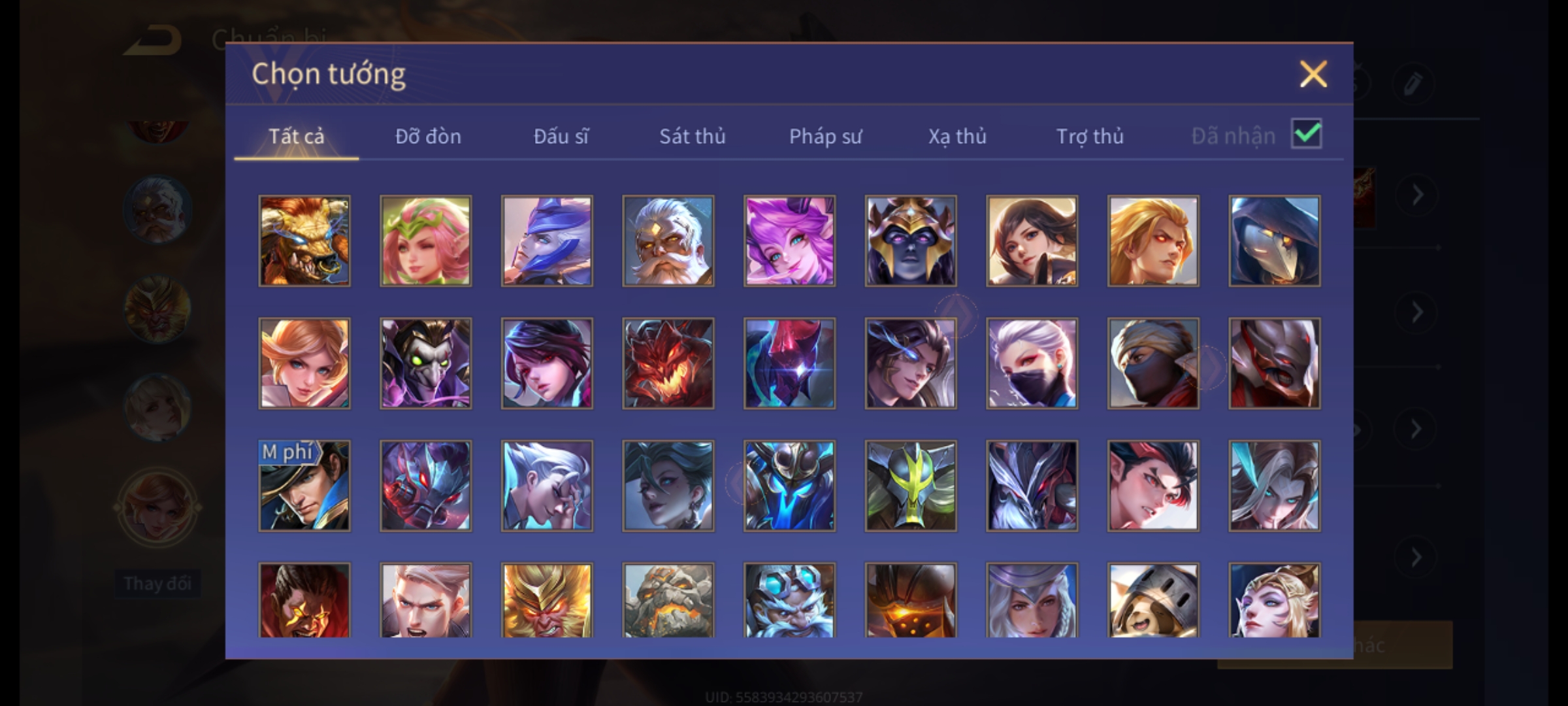Select the golden lion beast hero portrait
Viewport: 1568px width, 706px height.
tap(304, 241)
